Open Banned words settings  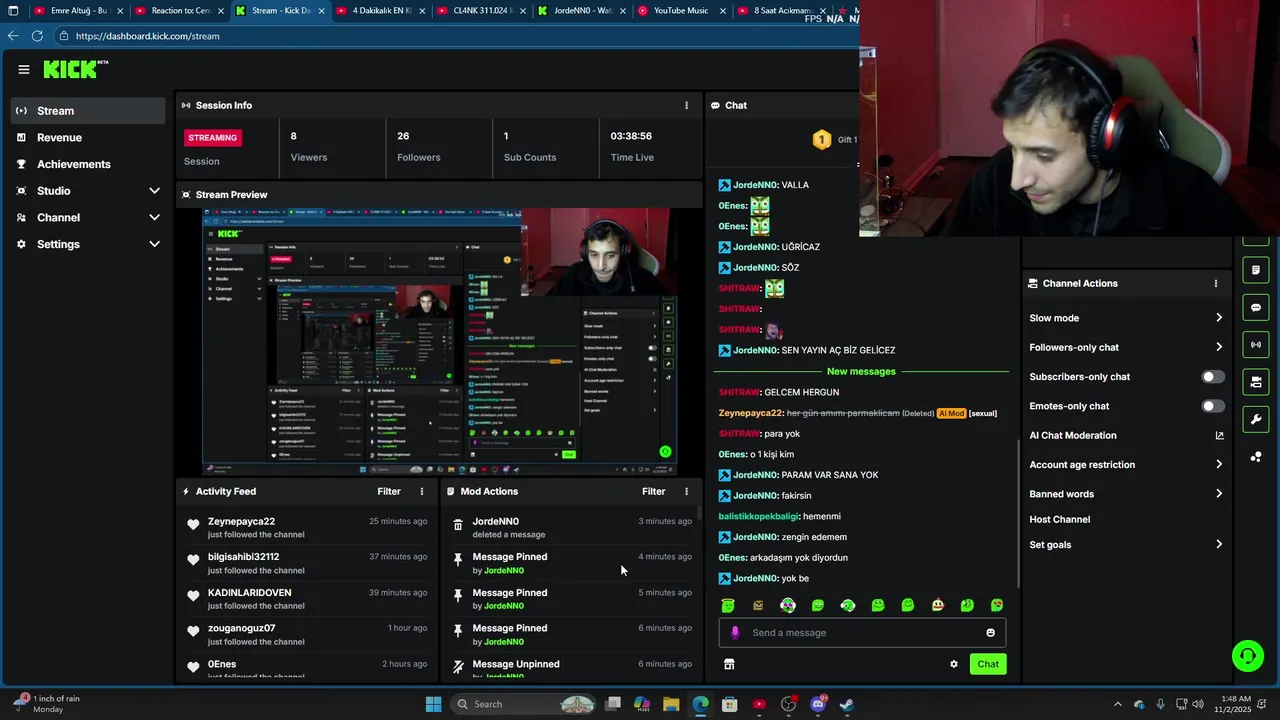pyautogui.click(x=1126, y=494)
